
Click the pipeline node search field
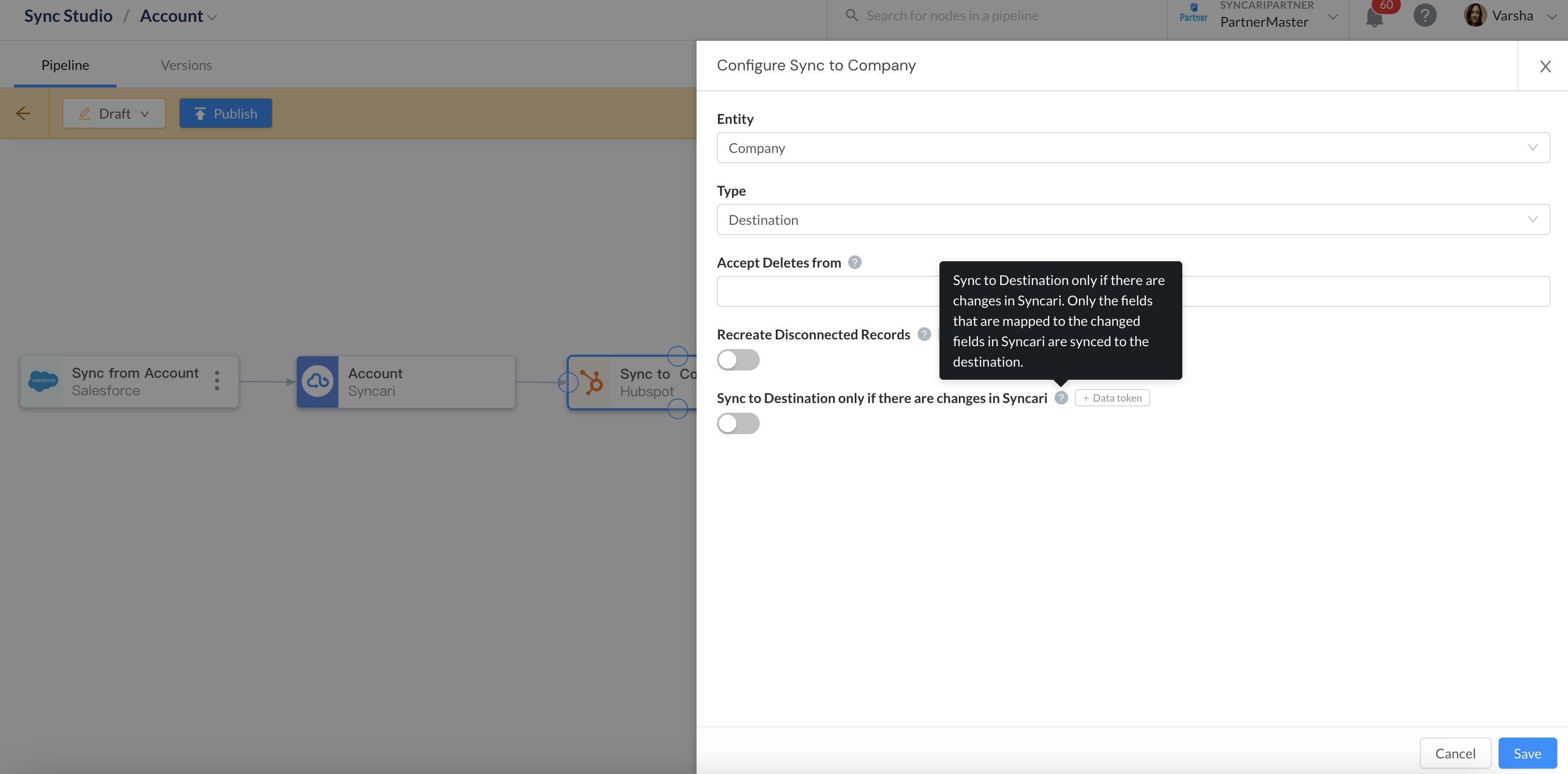click(x=998, y=16)
